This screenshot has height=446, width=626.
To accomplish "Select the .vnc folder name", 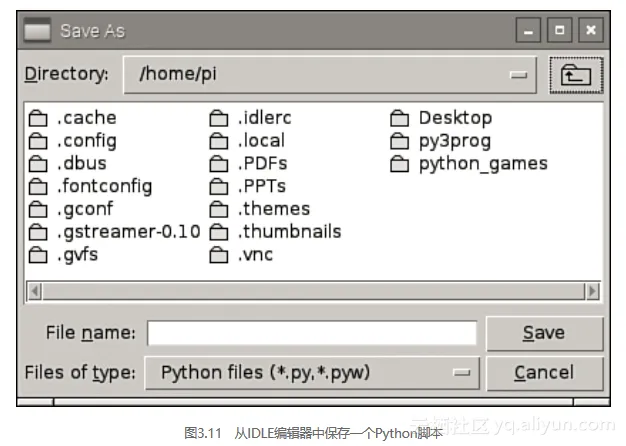I will [256, 255].
